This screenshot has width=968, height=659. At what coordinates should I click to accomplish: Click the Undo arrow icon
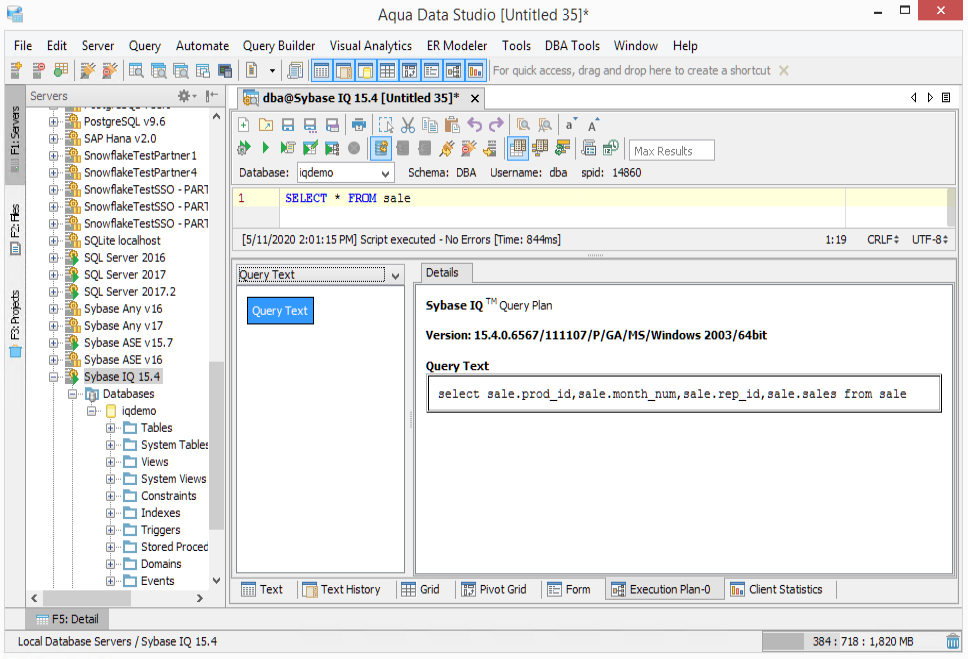[474, 125]
